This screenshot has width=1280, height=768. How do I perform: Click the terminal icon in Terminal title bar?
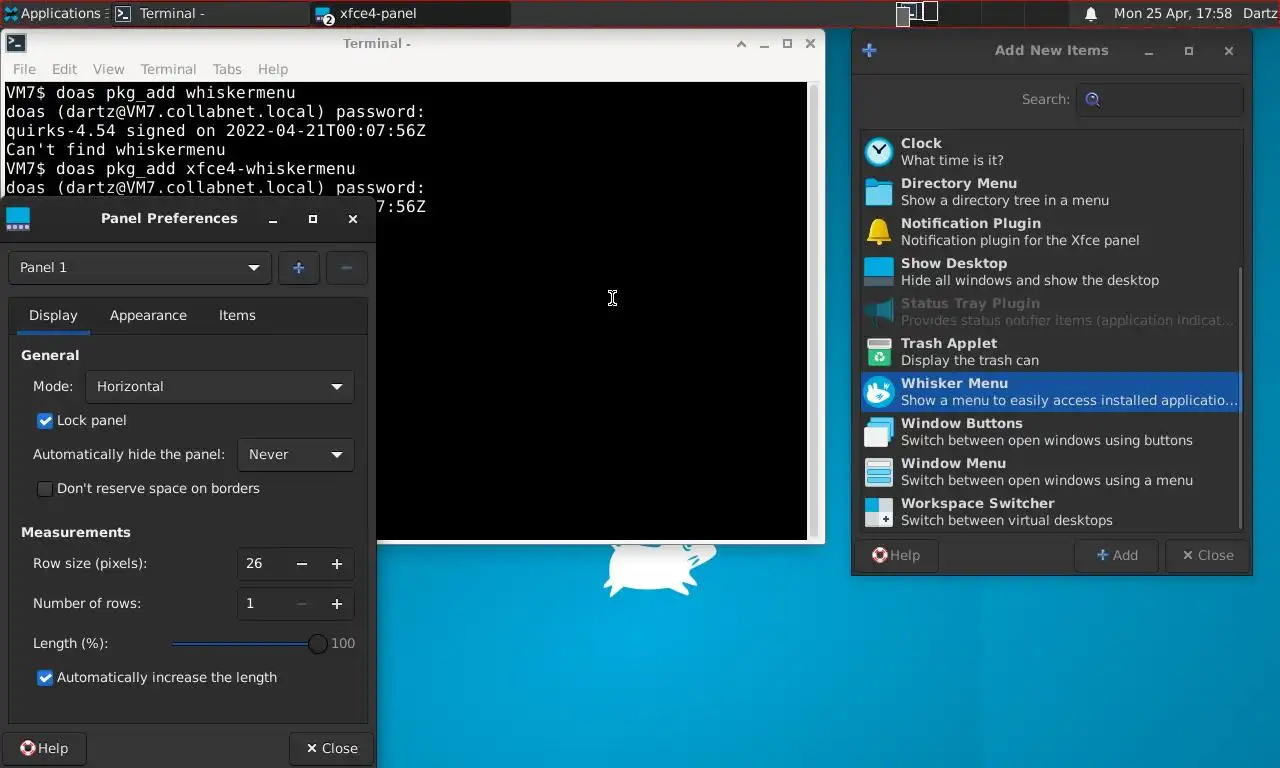[16, 43]
